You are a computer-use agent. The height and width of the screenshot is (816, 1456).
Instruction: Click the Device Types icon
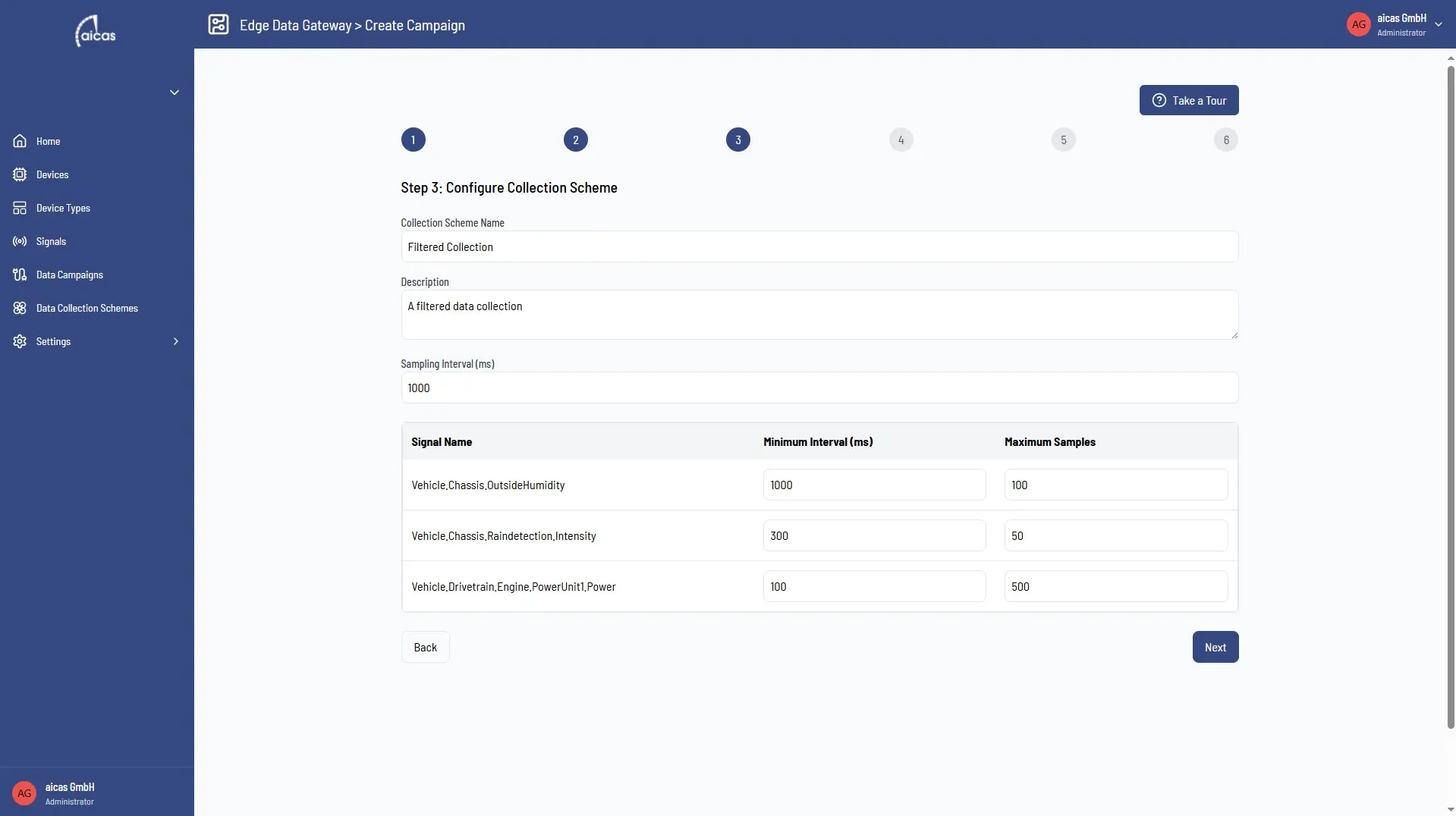20,208
